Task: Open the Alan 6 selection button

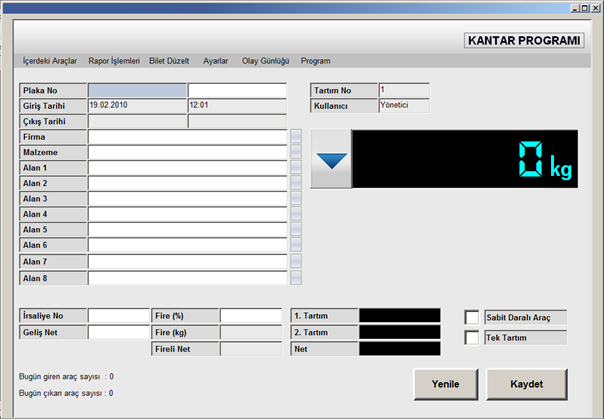Action: click(x=296, y=244)
